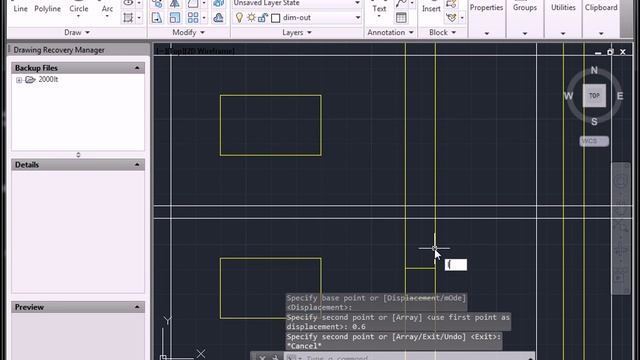Click the '*Cancel*' command history line
The height and width of the screenshot is (360, 640).
(x=304, y=346)
